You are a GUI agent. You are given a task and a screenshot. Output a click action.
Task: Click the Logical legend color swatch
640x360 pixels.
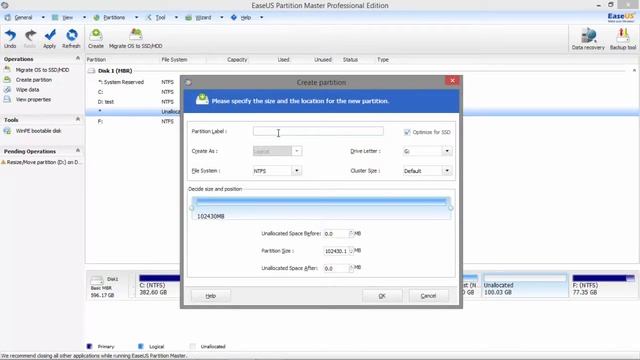tap(140, 346)
